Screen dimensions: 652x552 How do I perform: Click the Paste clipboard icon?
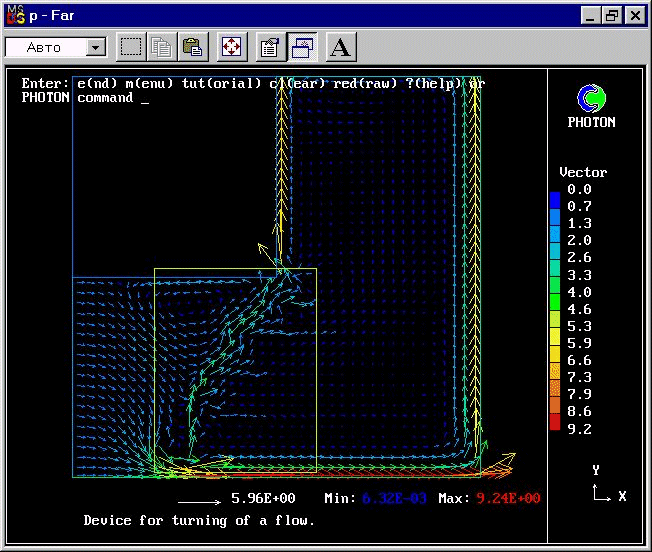[x=193, y=47]
